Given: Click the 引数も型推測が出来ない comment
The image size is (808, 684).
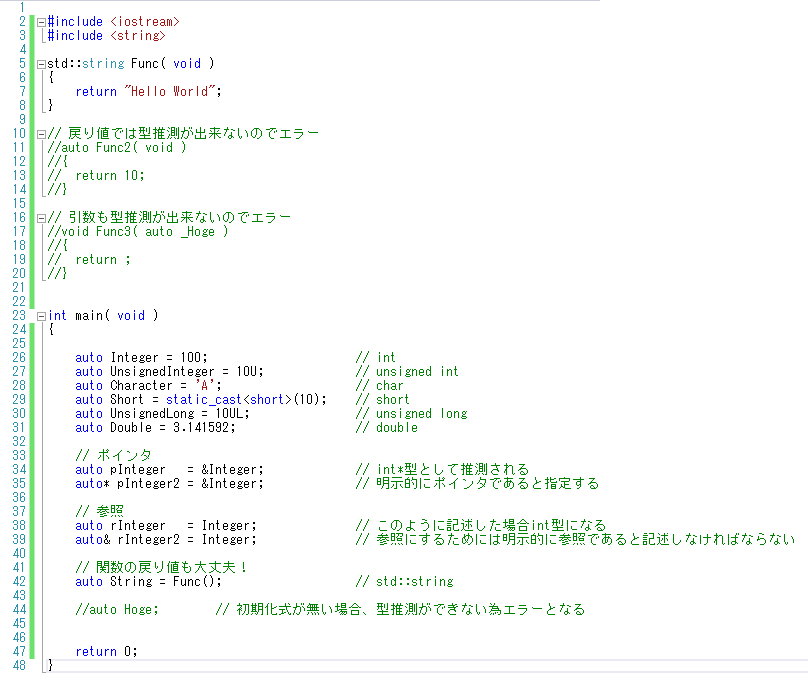Looking at the screenshot, I should pyautogui.click(x=169, y=218).
